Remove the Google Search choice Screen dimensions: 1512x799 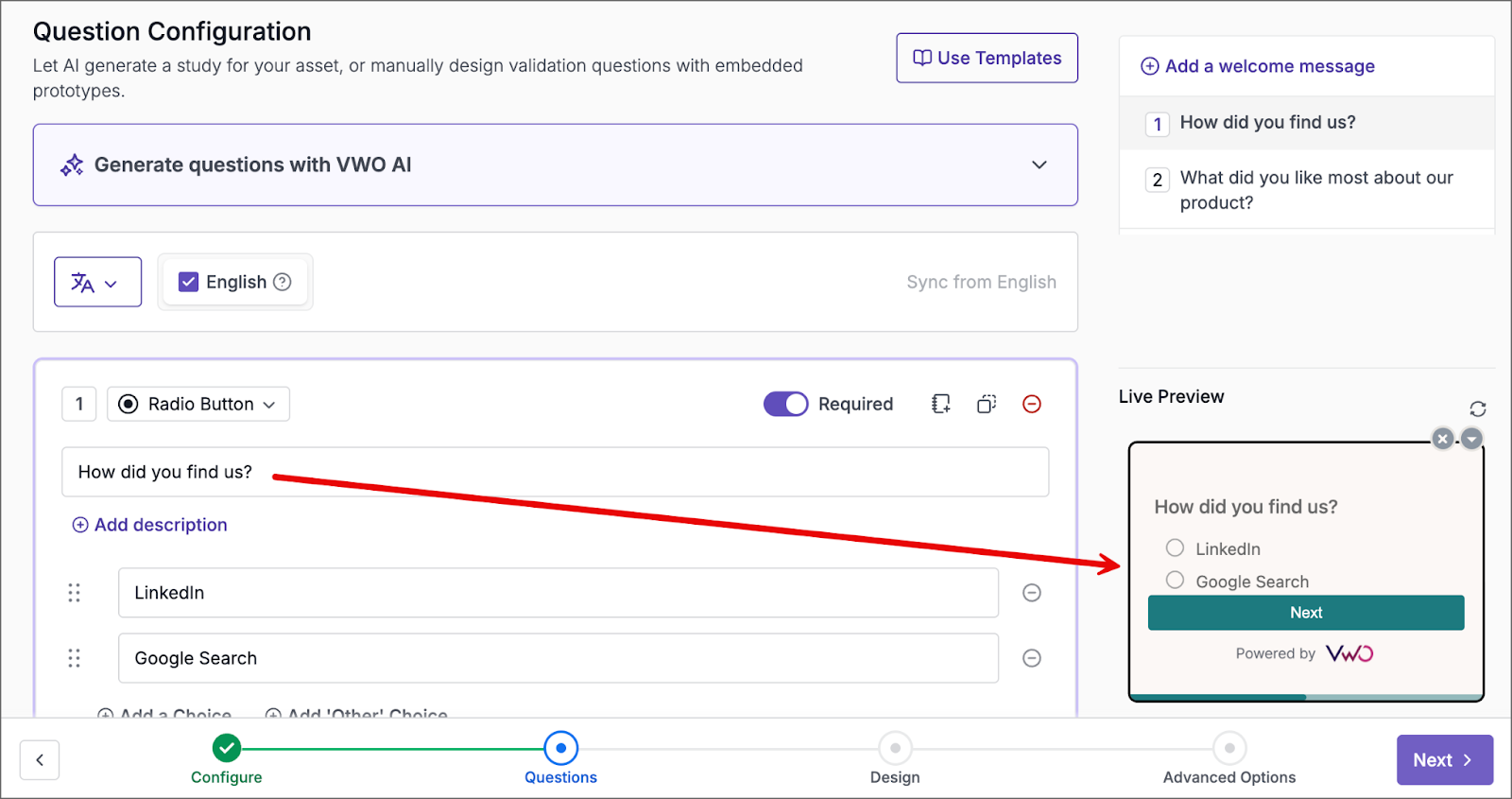coord(1032,658)
